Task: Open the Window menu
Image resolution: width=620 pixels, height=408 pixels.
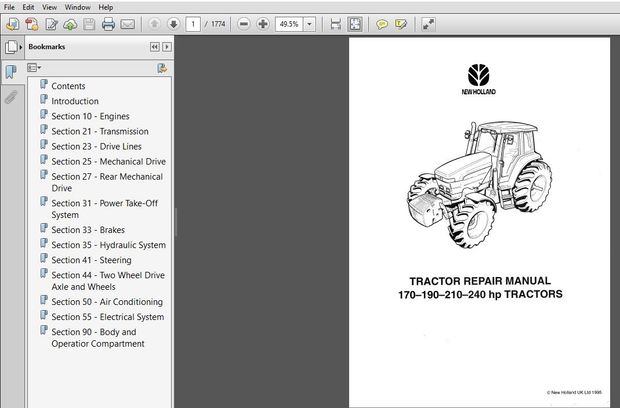Action: coord(77,7)
